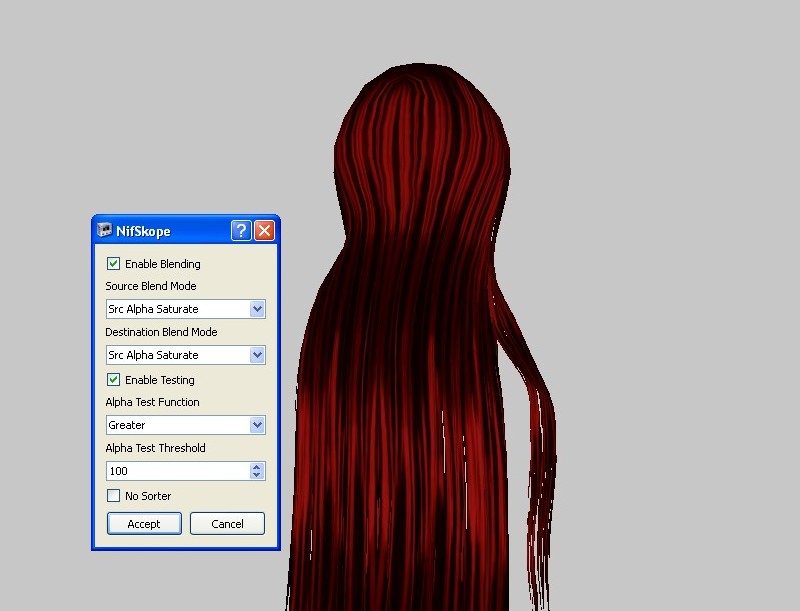The width and height of the screenshot is (800, 611).
Task: Click the Accept button
Action: click(x=144, y=524)
